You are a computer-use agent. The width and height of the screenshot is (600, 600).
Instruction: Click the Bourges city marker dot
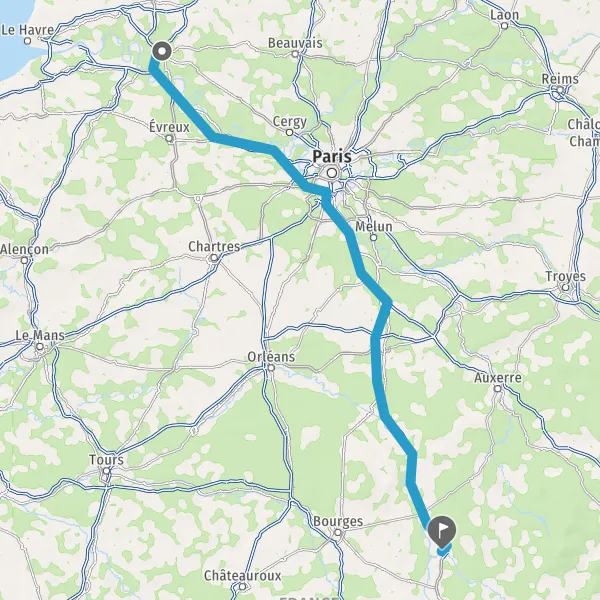[338, 532]
